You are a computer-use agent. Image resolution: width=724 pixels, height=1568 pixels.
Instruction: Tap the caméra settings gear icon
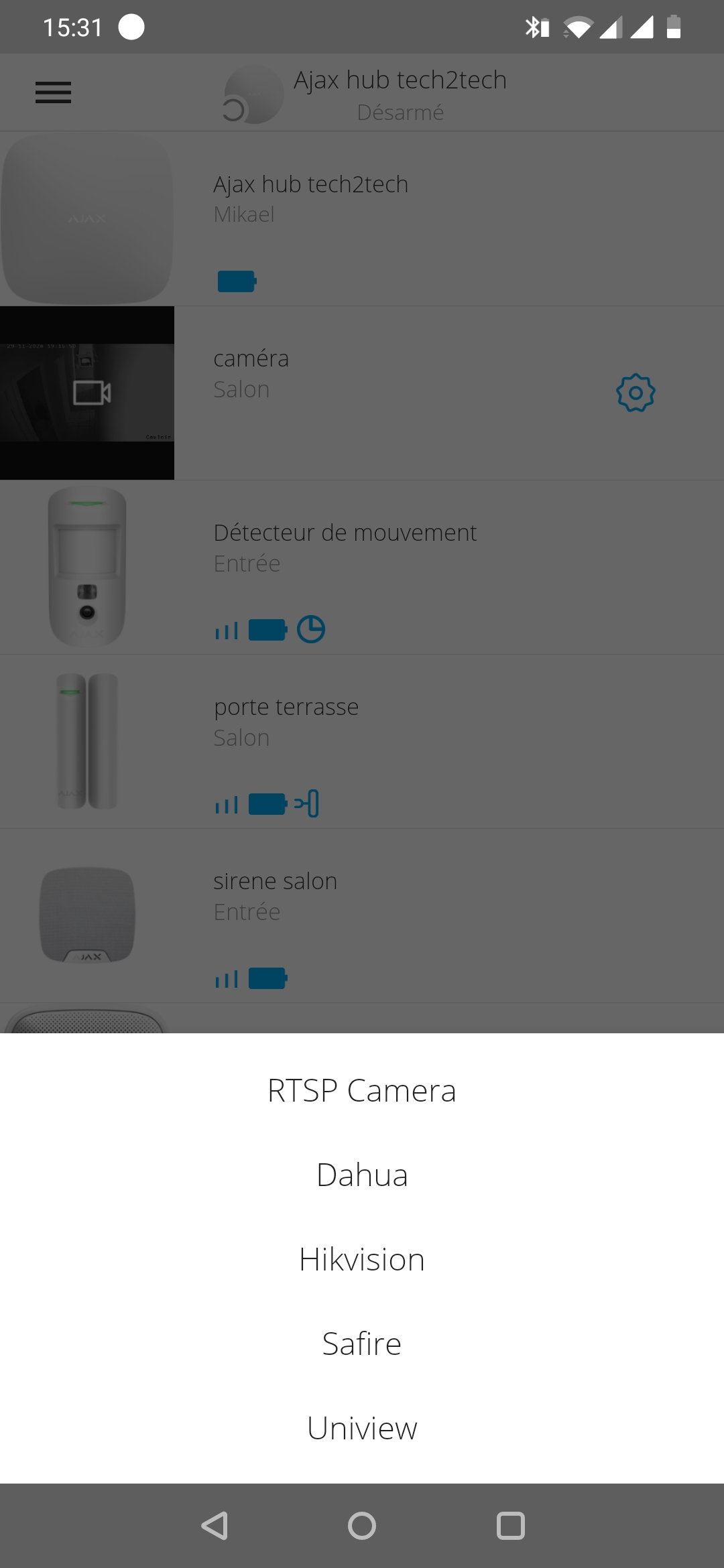[636, 393]
